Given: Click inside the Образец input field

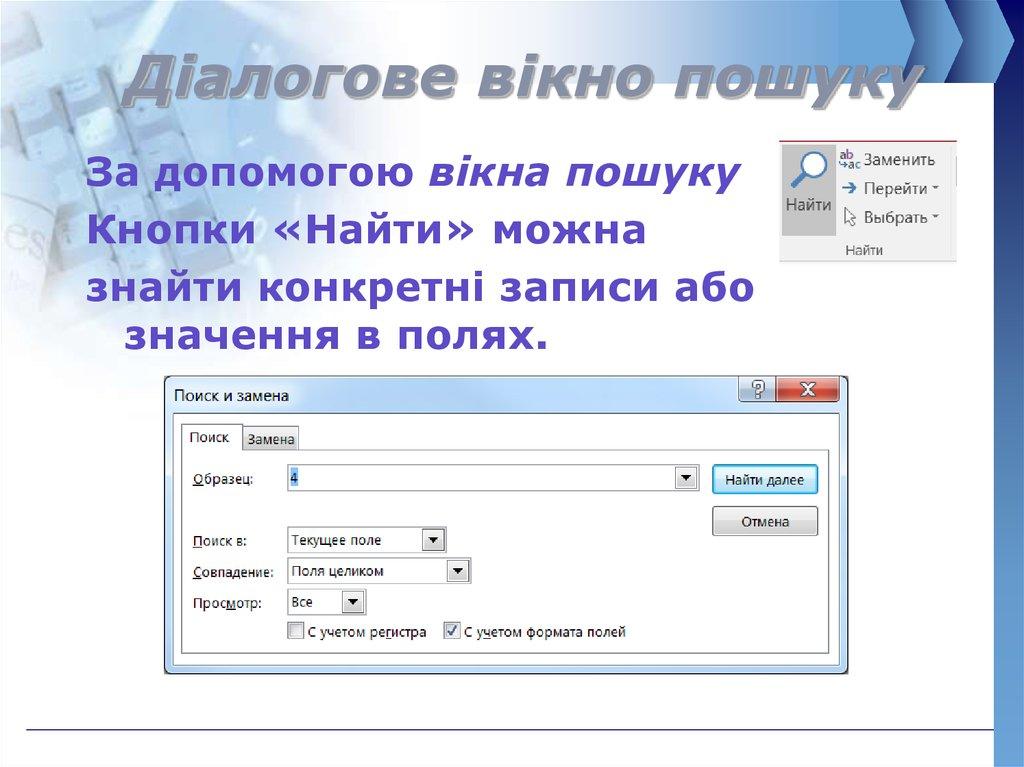Looking at the screenshot, I should tap(450, 477).
